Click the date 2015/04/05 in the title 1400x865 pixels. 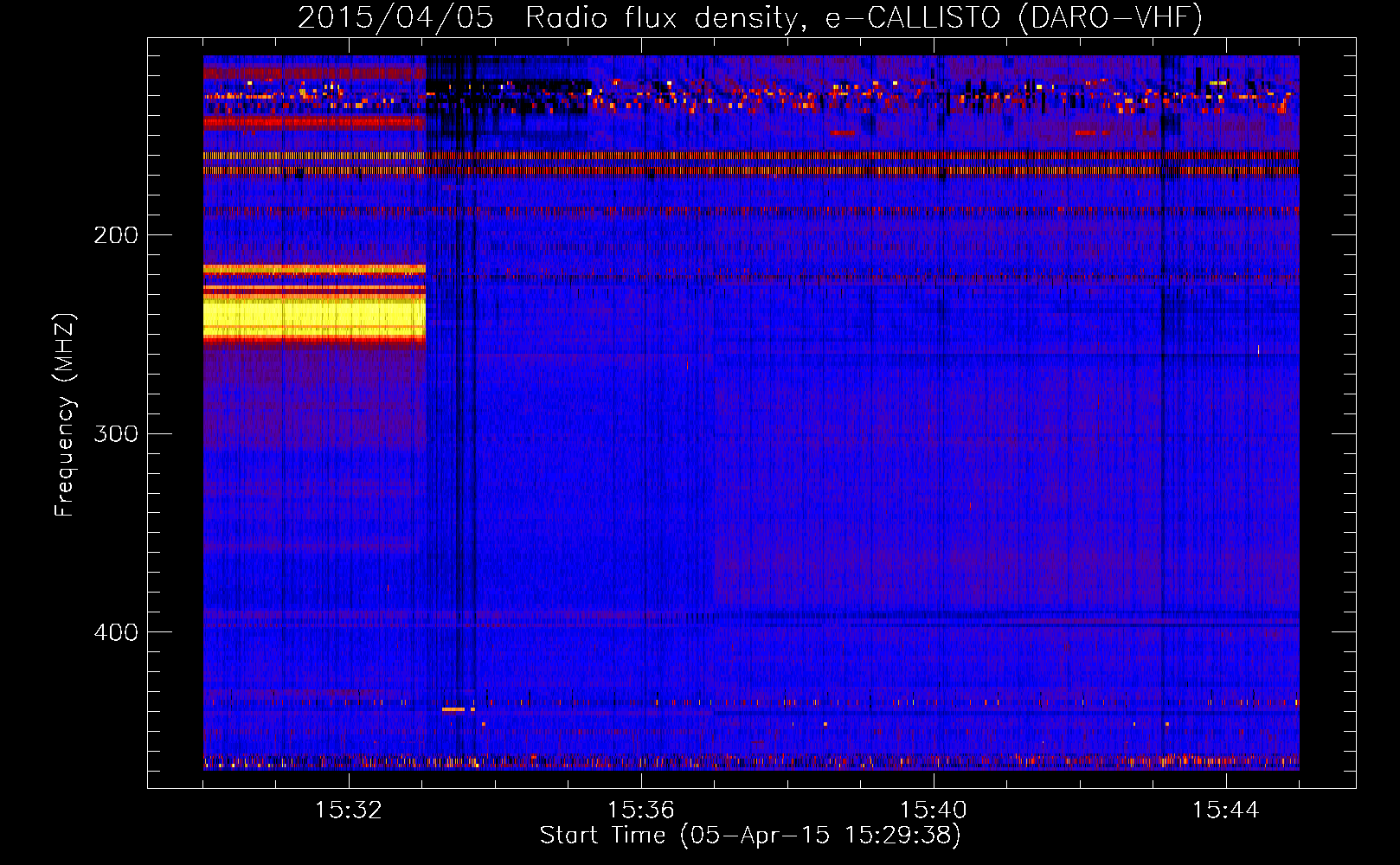click(x=395, y=18)
